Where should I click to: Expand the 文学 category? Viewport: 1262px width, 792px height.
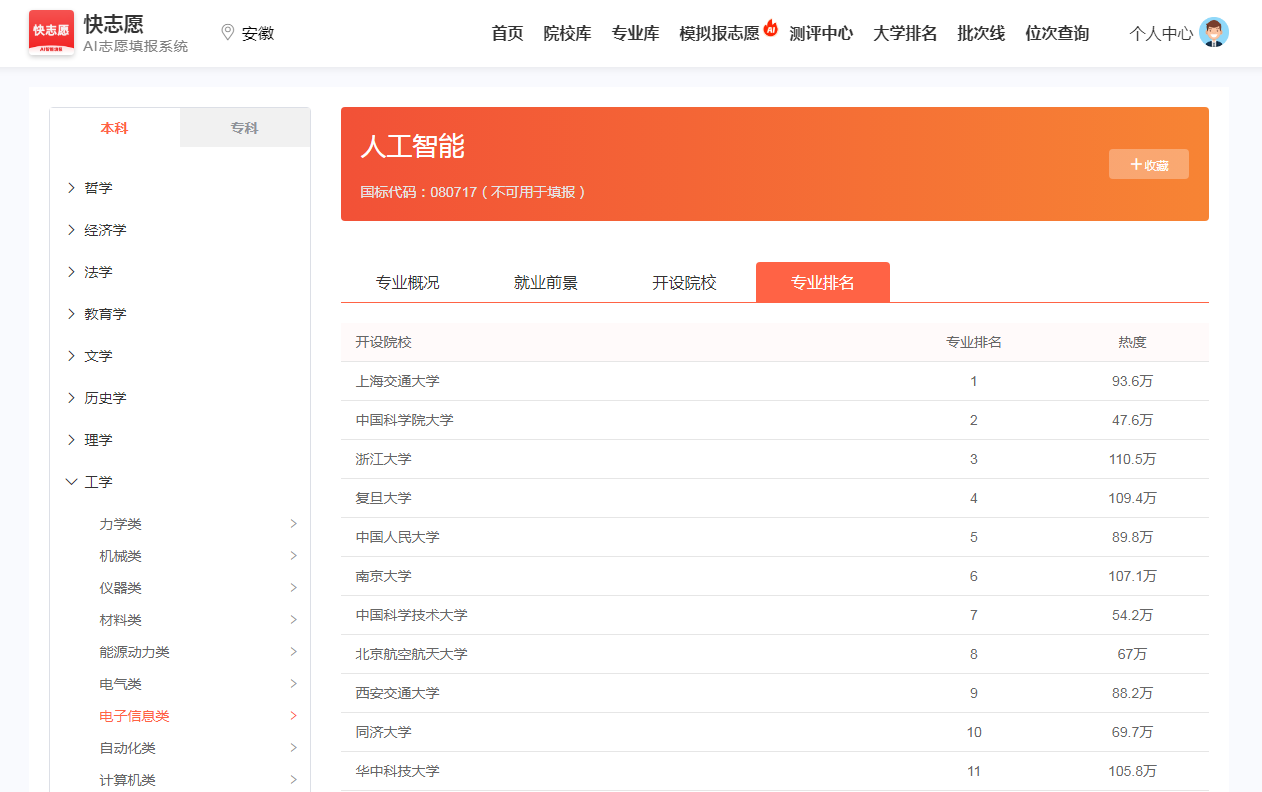pyautogui.click(x=71, y=356)
